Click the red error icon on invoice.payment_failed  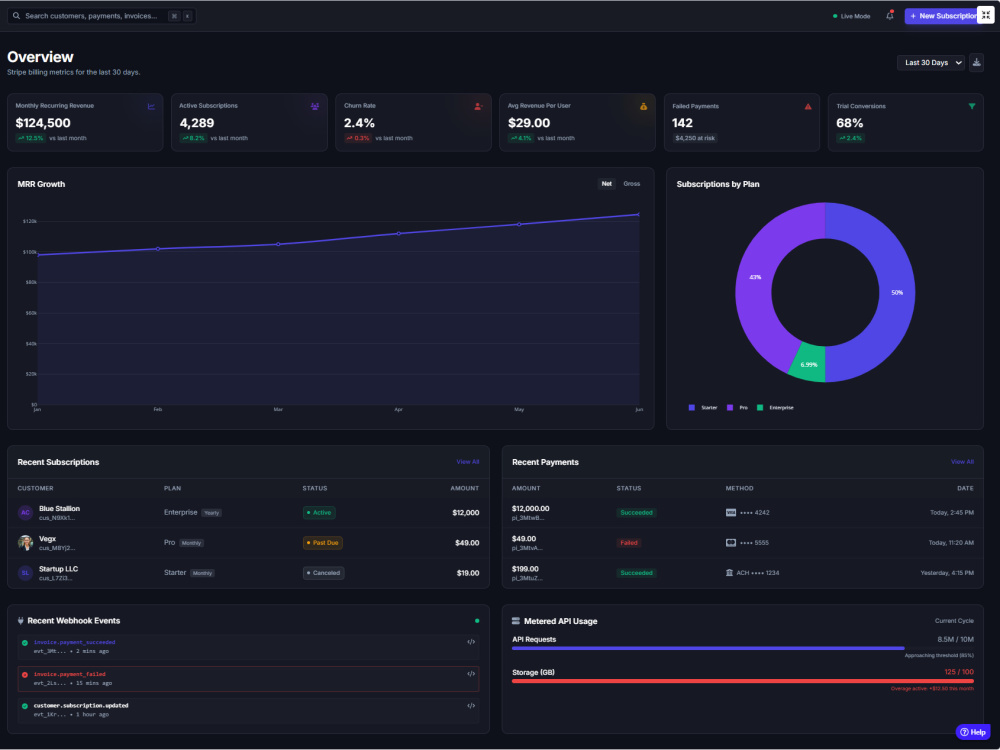coord(25,675)
